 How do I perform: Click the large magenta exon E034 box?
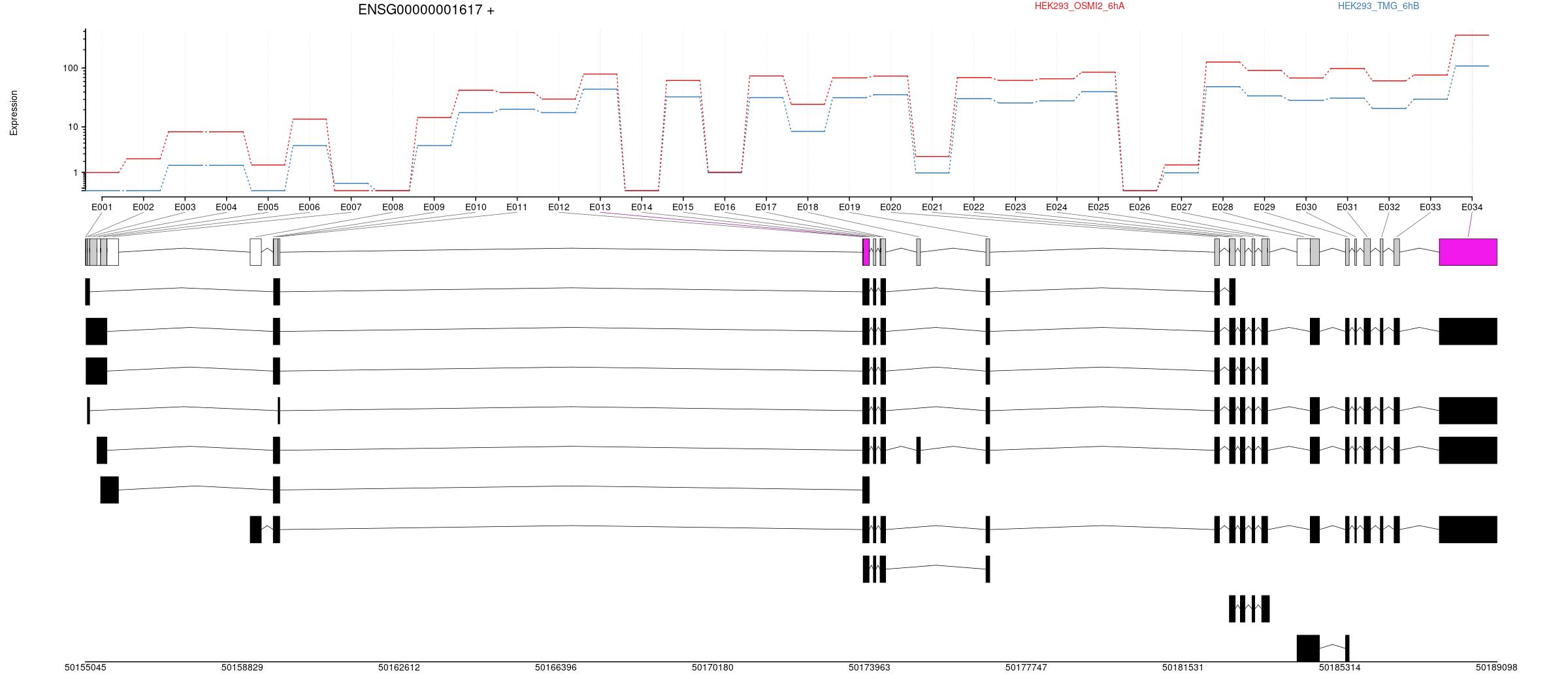pyautogui.click(x=1468, y=252)
